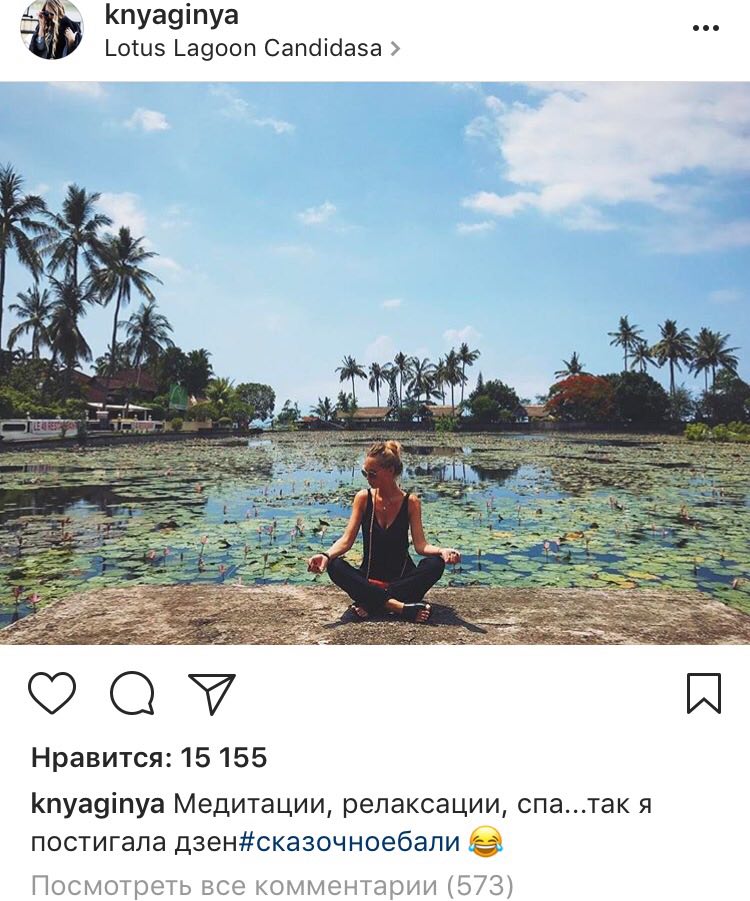Open comments via speech bubble icon
This screenshot has width=750, height=901.
(132, 692)
